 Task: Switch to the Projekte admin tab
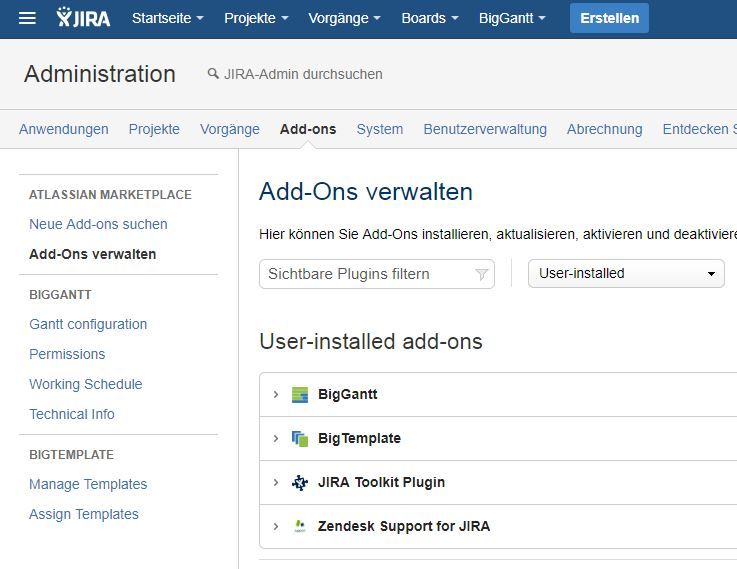(x=154, y=129)
